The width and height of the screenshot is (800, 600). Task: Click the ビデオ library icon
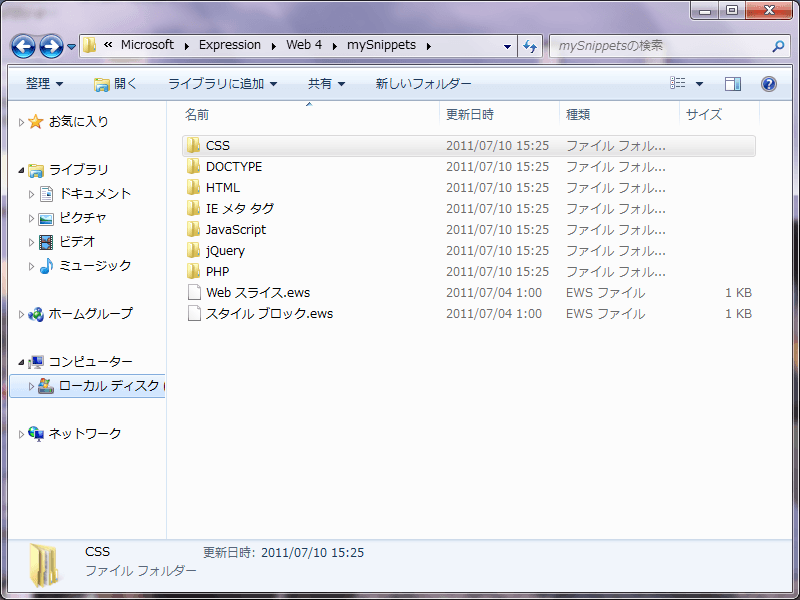[x=46, y=242]
